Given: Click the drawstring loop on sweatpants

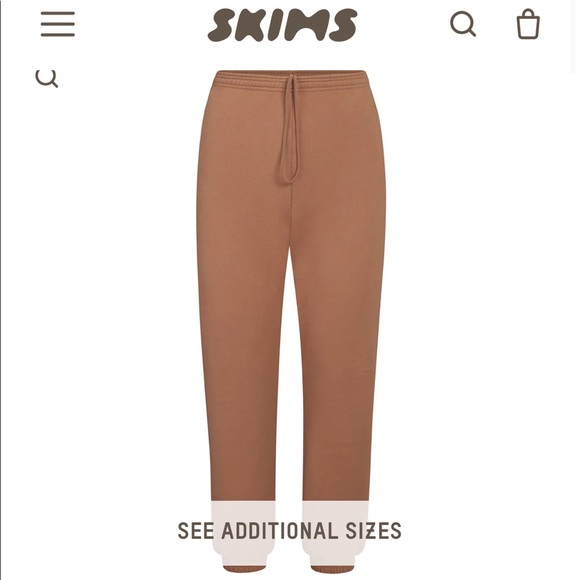Looking at the screenshot, I should coord(290,129).
